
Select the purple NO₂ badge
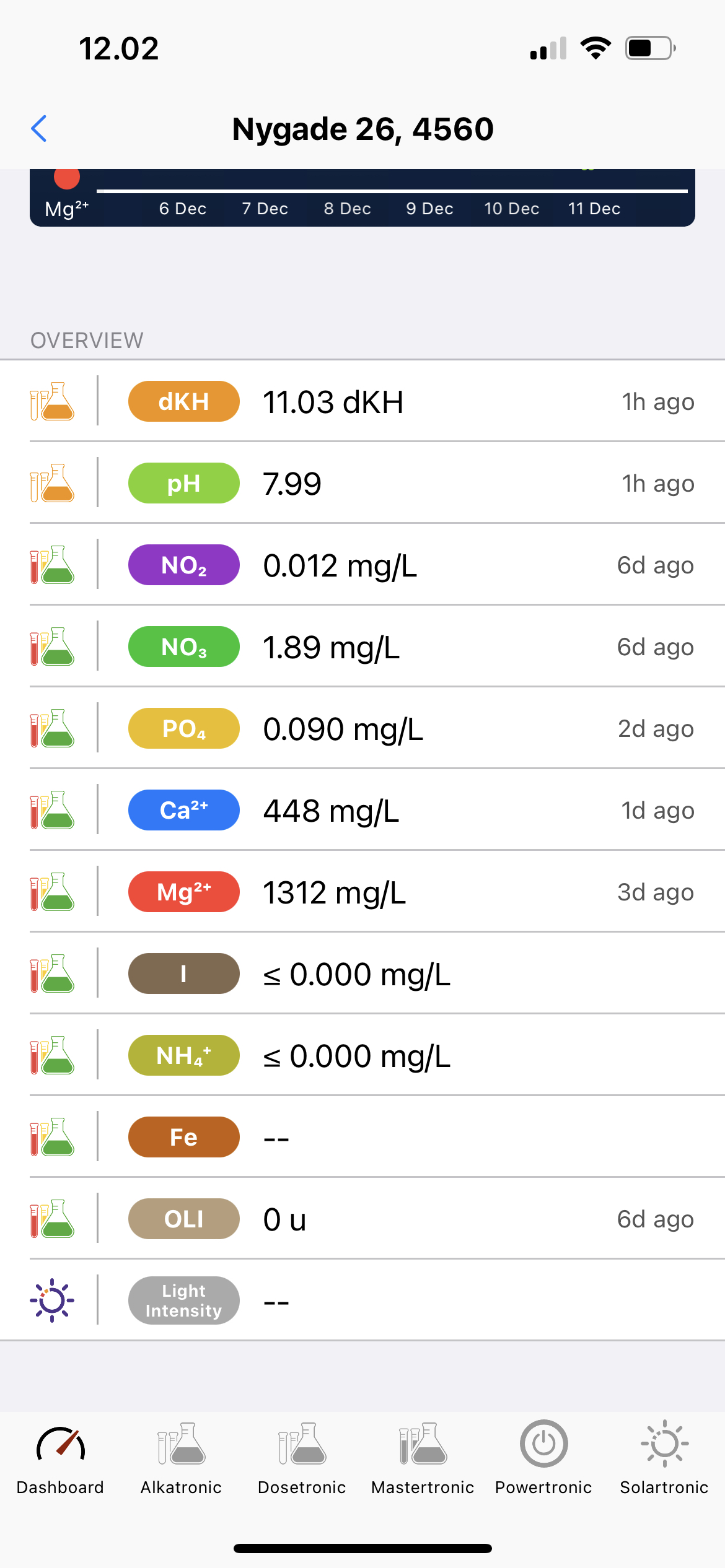click(184, 565)
